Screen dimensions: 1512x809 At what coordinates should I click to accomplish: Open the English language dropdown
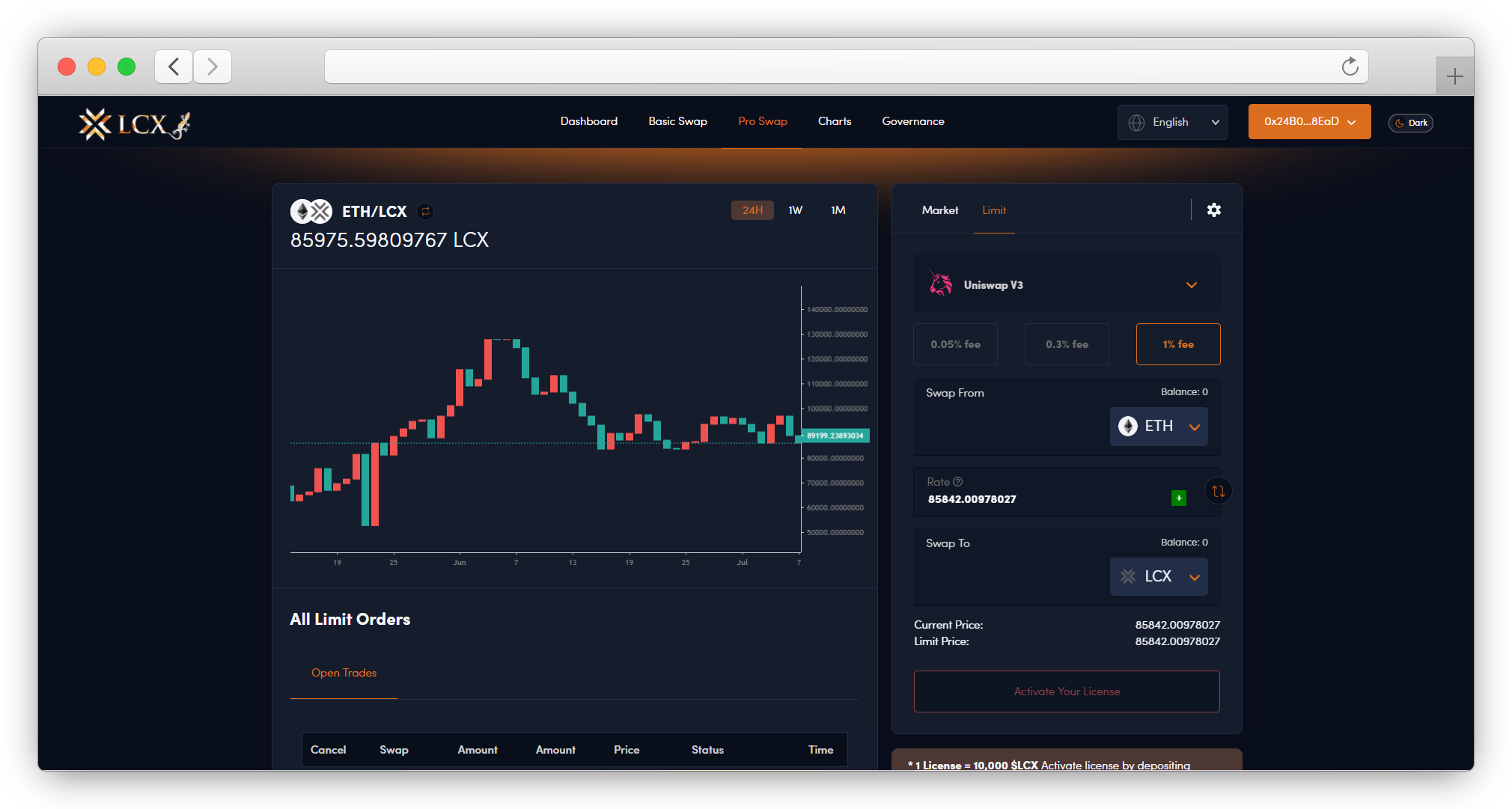pyautogui.click(x=1172, y=122)
